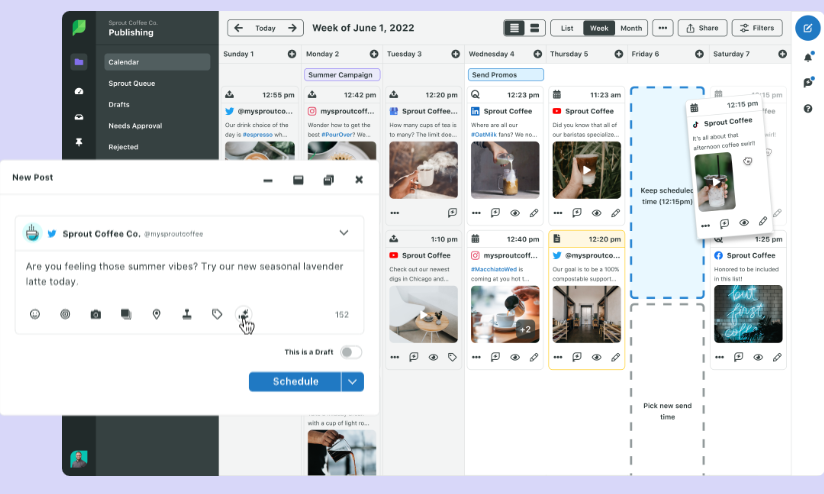
Task: Open more options on 12:23 pm LinkedIn post
Action: click(476, 213)
